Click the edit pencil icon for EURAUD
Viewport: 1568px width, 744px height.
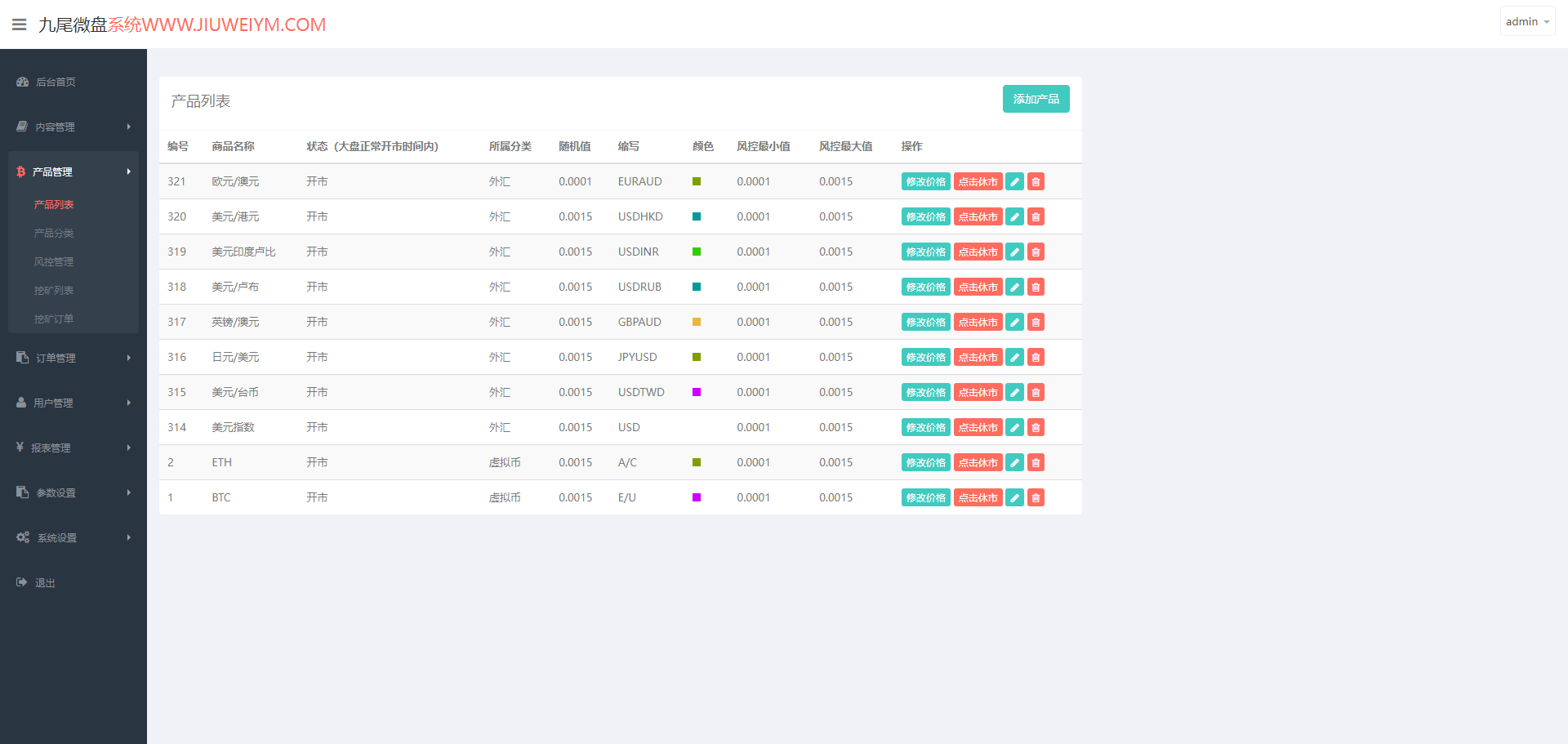click(x=1014, y=181)
